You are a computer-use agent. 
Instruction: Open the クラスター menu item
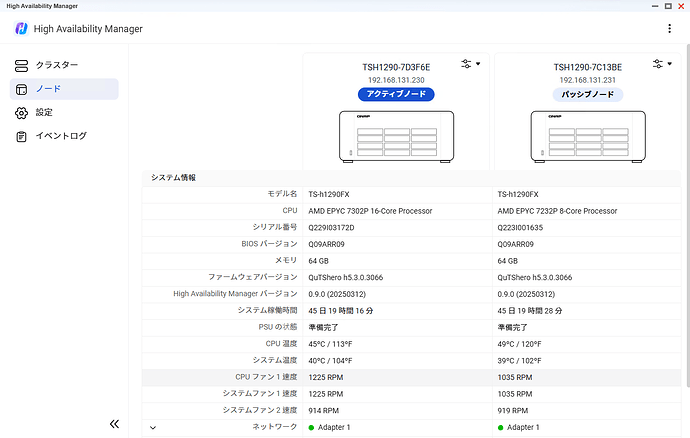57,65
